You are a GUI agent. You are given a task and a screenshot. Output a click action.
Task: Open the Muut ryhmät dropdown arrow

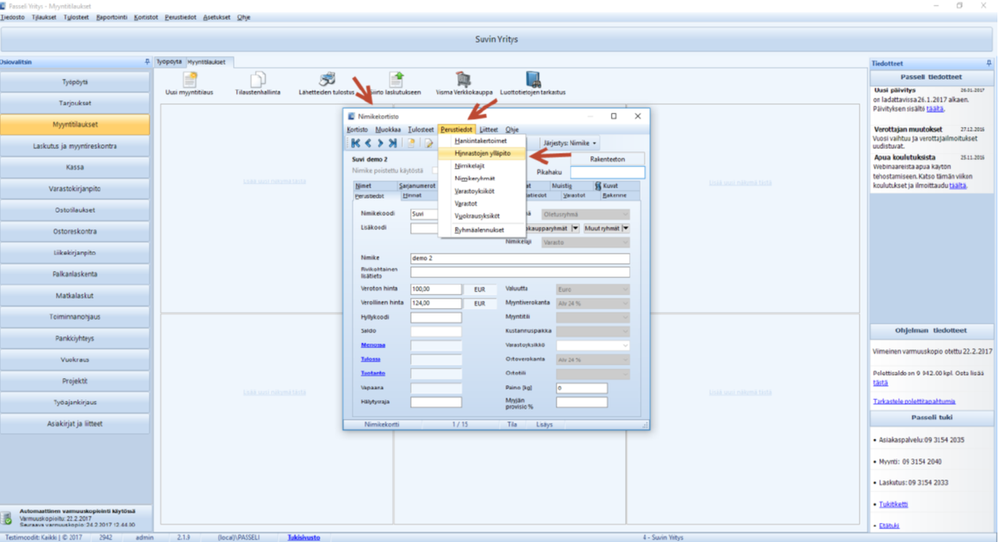tap(626, 228)
